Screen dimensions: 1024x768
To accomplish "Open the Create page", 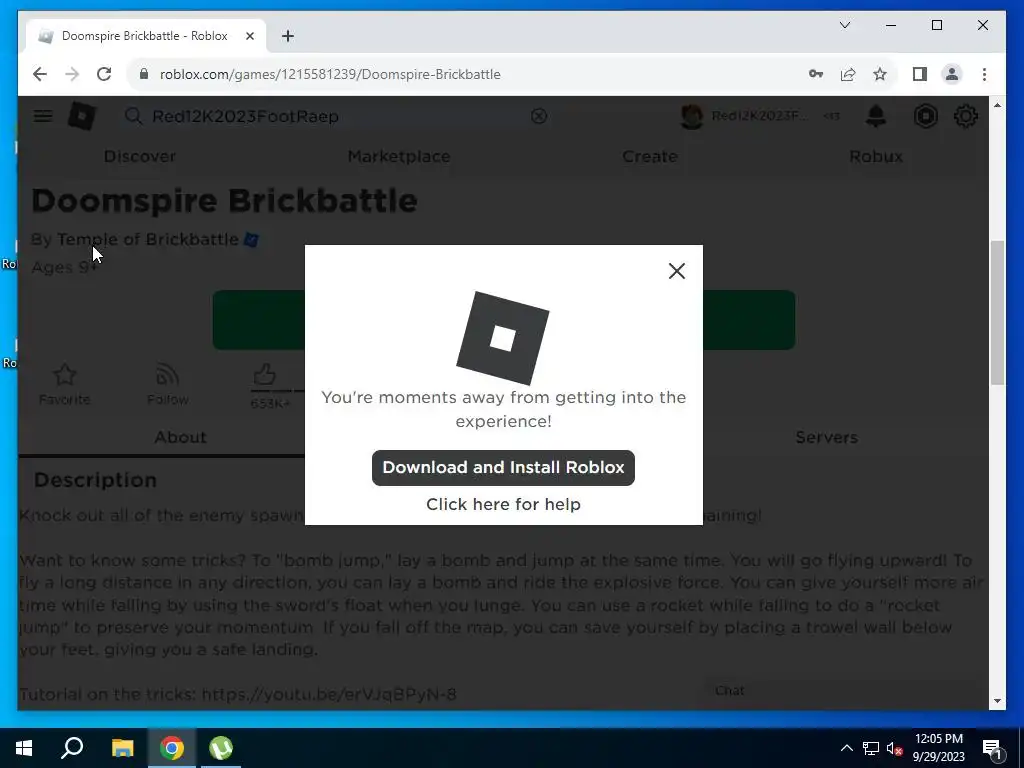I will (650, 156).
